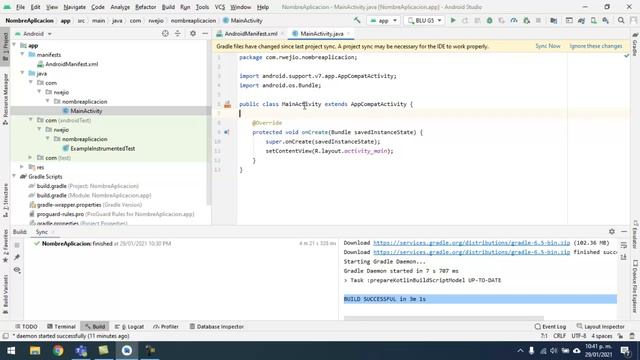Click the Stop square icon in toolbar
The width and height of the screenshot is (640, 360).
click(538, 20)
